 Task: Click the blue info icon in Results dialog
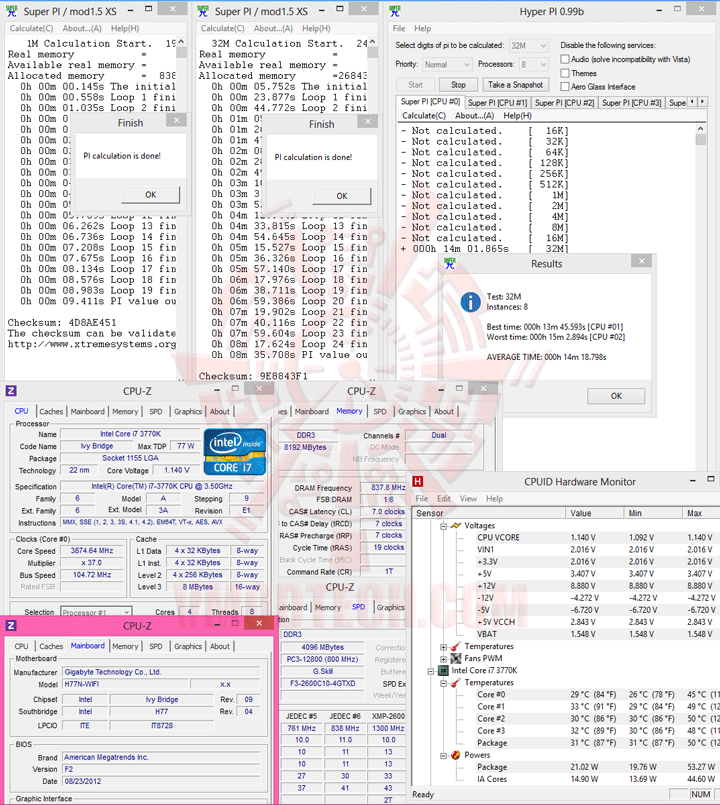click(x=470, y=302)
